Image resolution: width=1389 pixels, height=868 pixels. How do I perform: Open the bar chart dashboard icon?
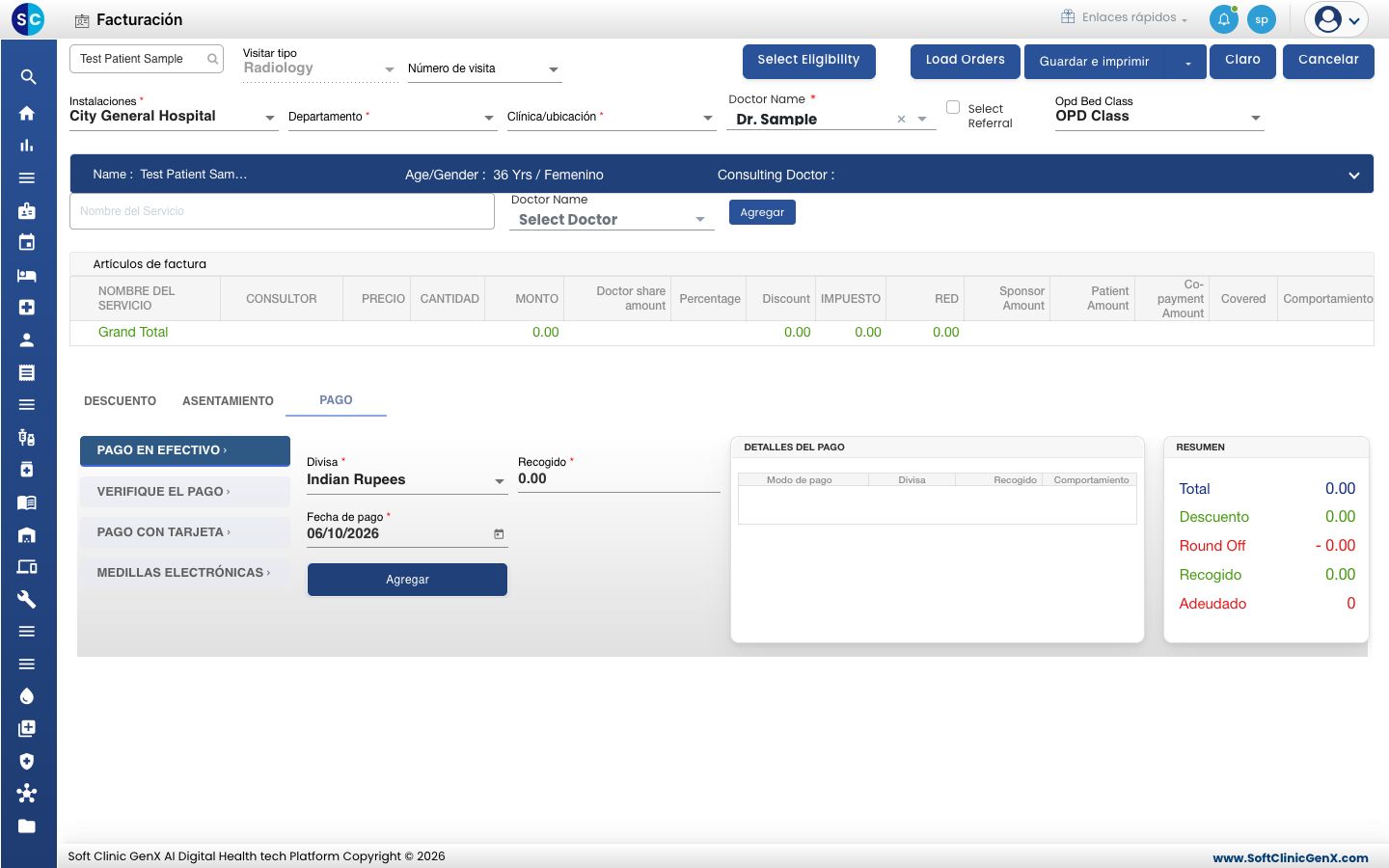click(27, 146)
